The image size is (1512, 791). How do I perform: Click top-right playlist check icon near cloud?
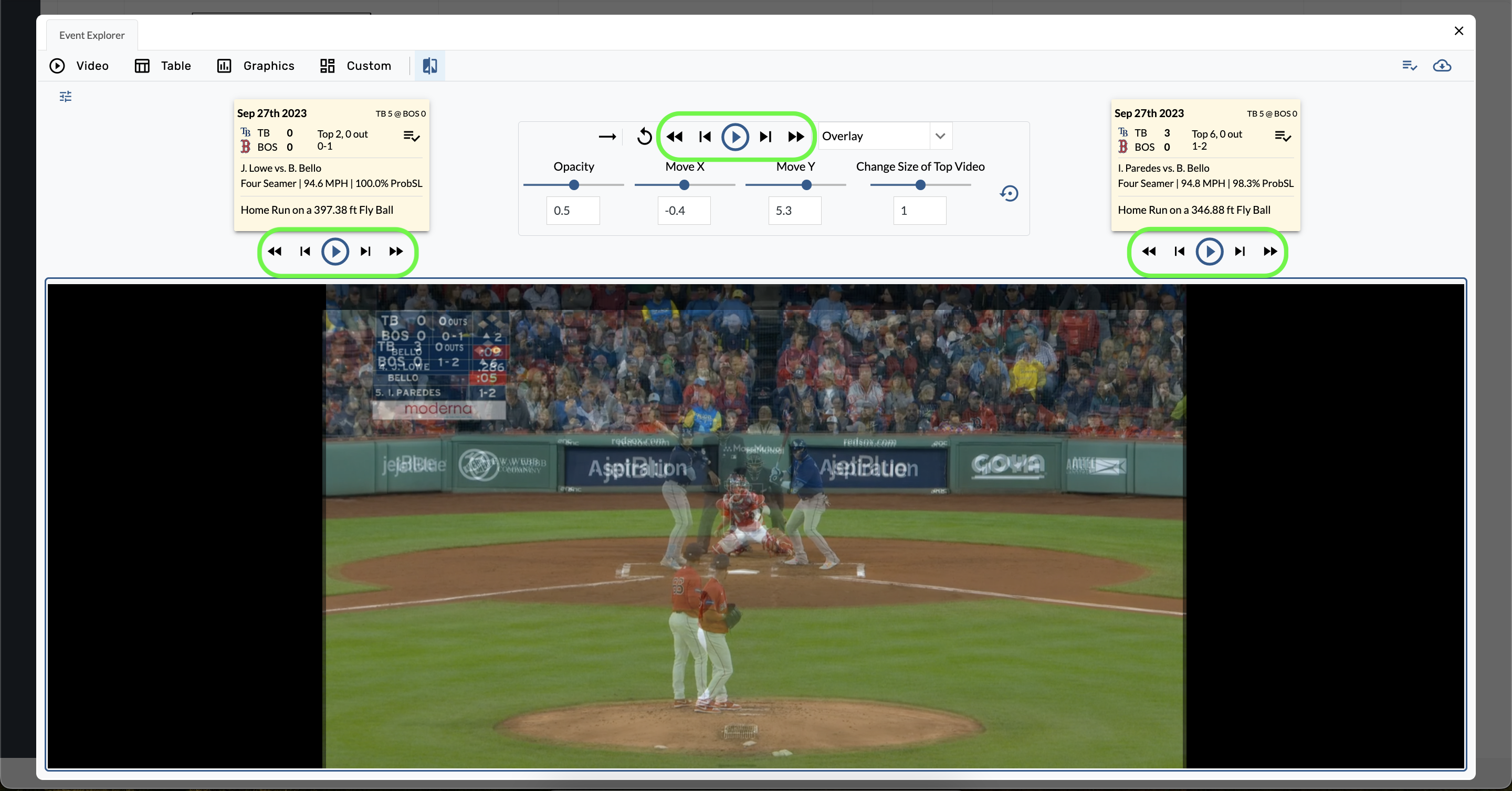pyautogui.click(x=1409, y=66)
